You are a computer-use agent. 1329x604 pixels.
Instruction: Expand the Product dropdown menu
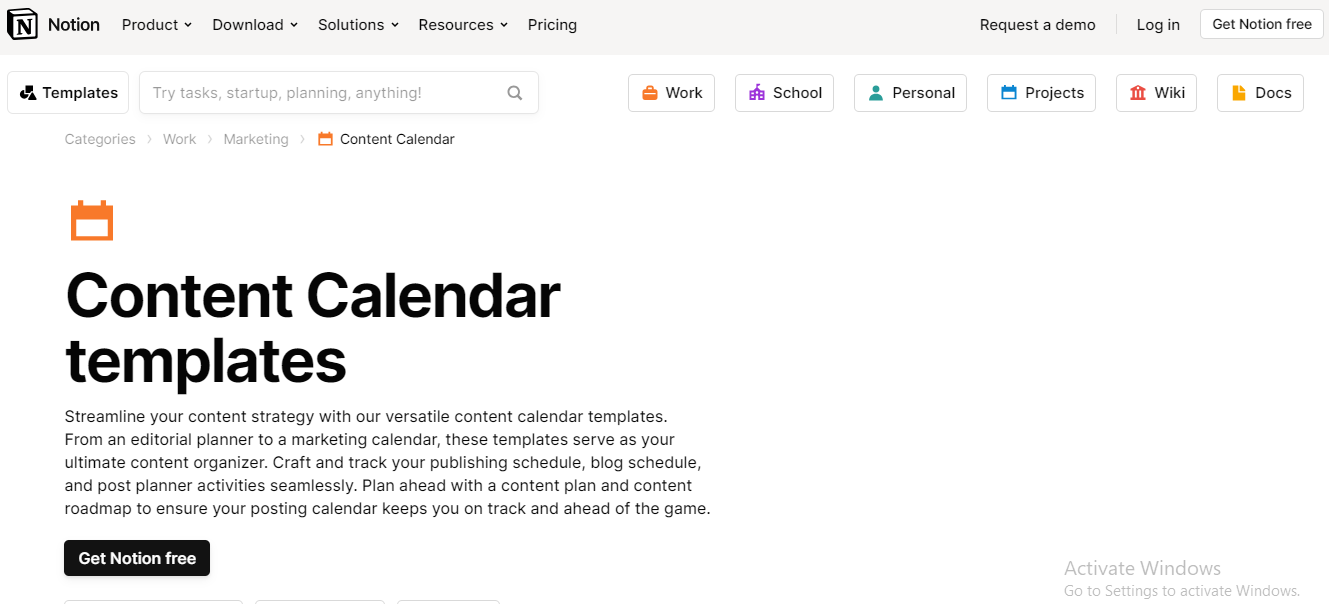157,25
